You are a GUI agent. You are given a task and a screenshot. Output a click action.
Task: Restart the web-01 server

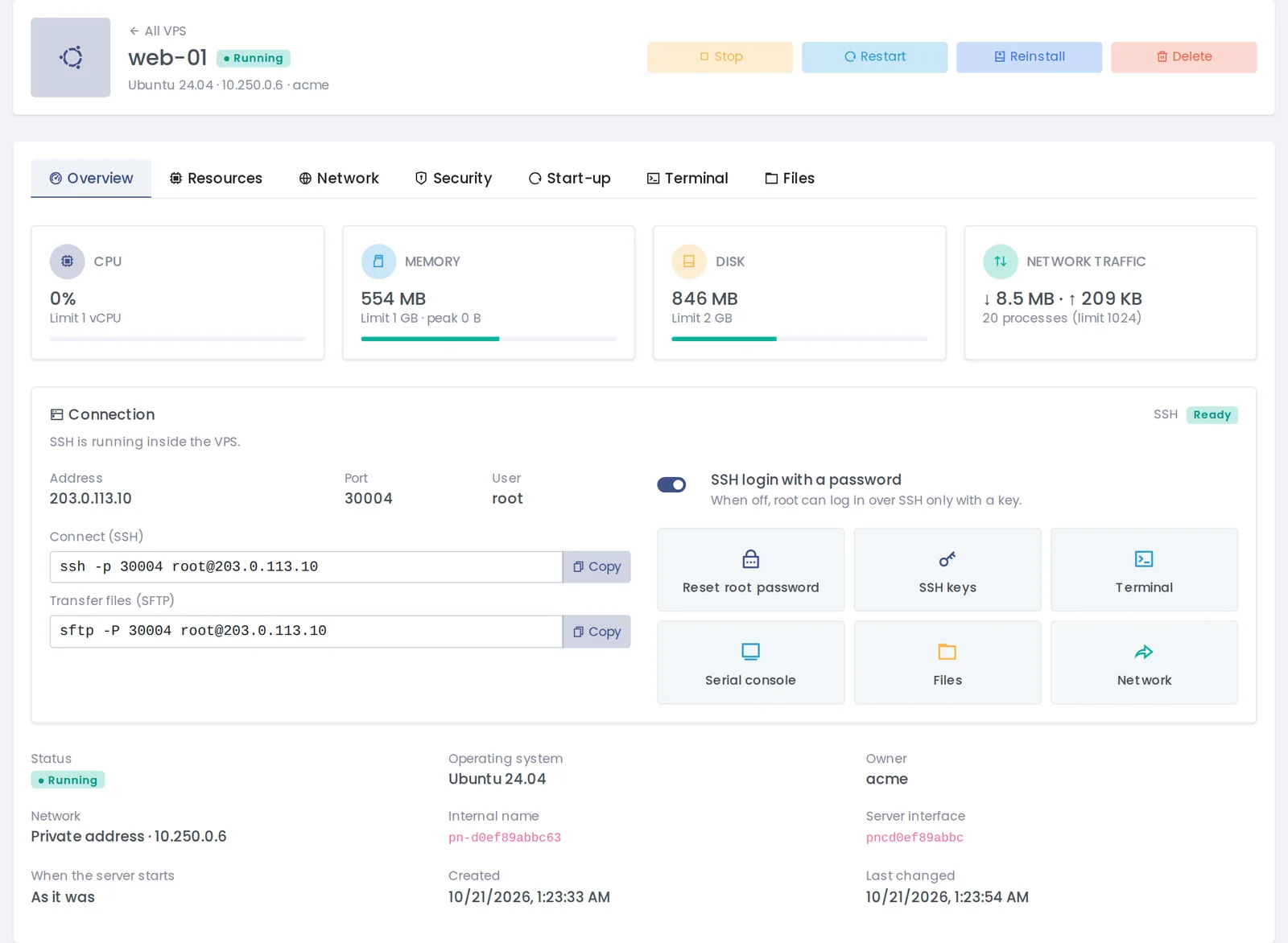(x=874, y=57)
